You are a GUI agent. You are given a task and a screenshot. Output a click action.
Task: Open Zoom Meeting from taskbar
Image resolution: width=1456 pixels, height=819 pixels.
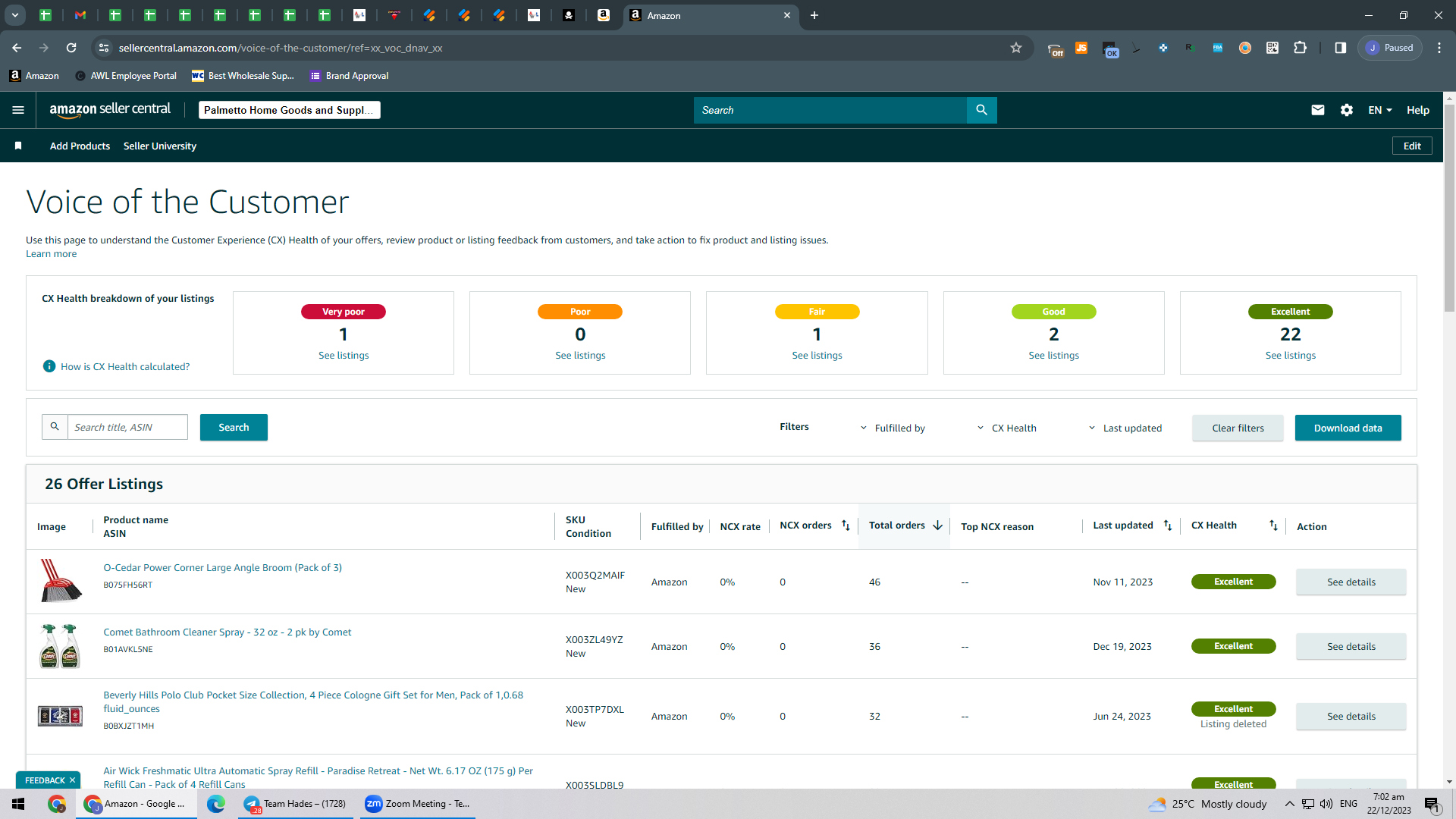coord(417,804)
